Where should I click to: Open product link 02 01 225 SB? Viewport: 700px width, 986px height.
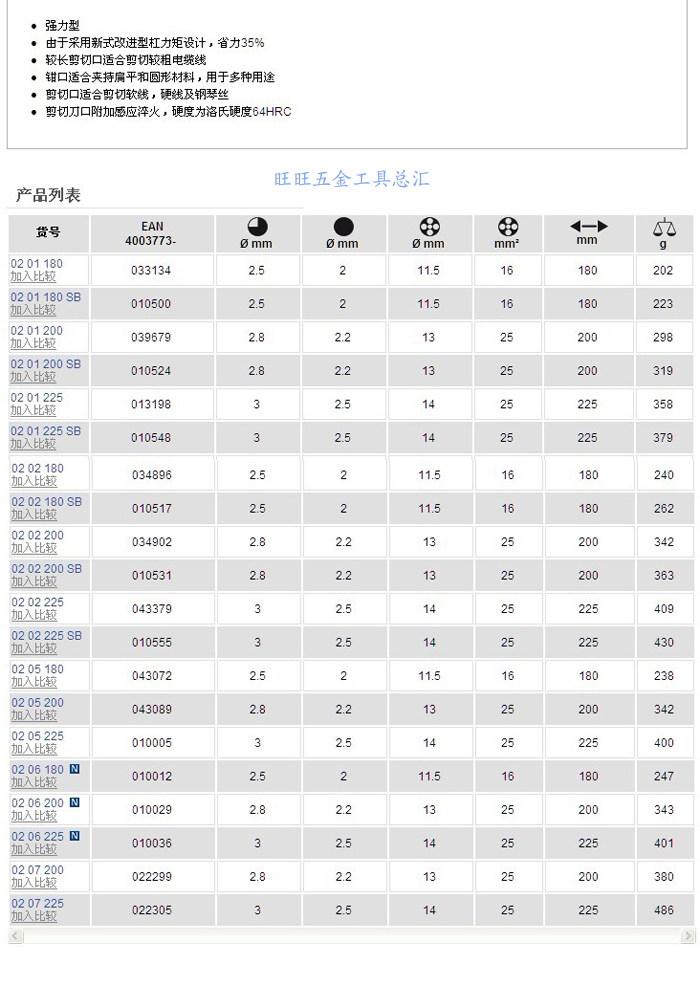pyautogui.click(x=45, y=431)
